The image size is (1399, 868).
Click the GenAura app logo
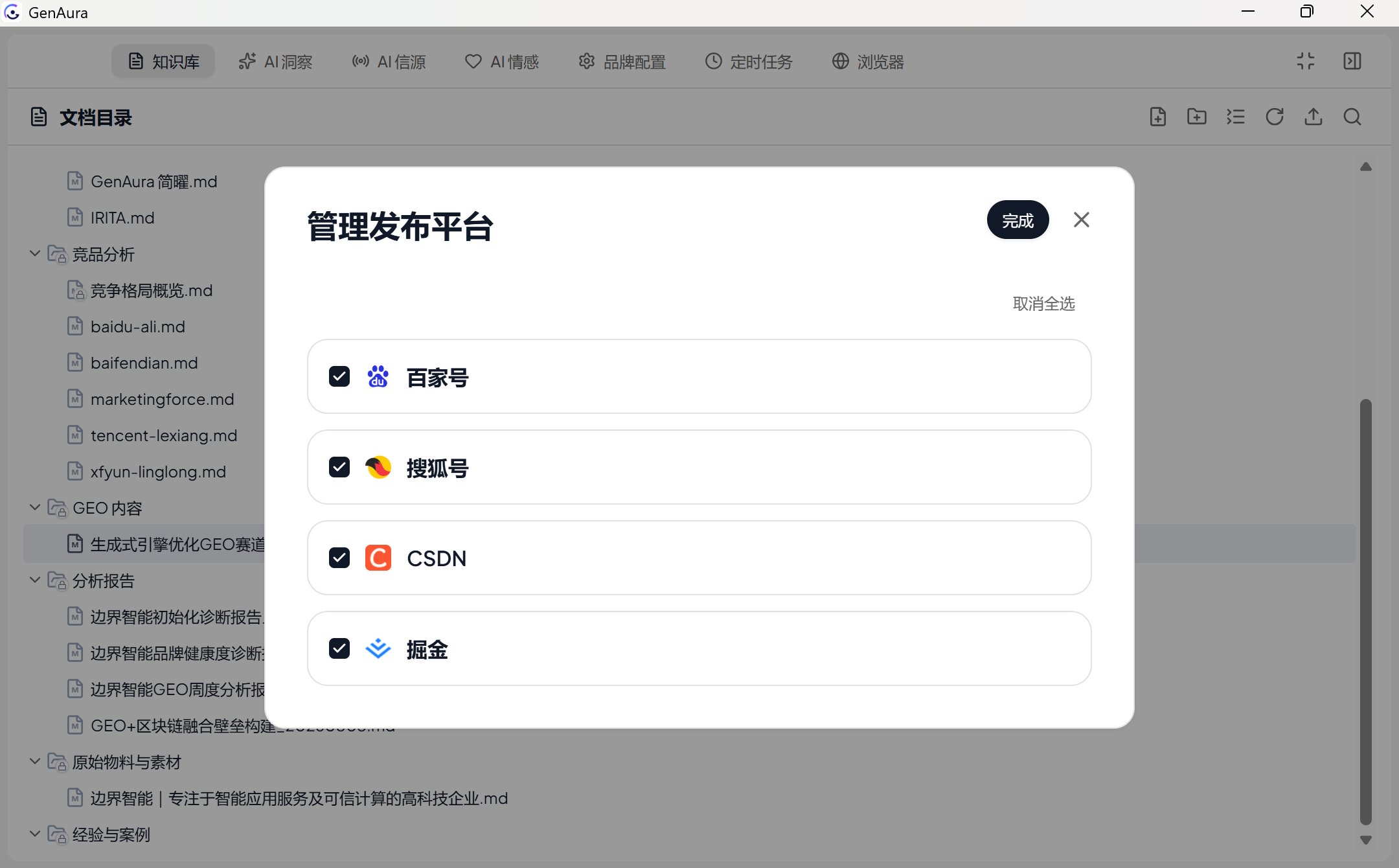click(12, 12)
